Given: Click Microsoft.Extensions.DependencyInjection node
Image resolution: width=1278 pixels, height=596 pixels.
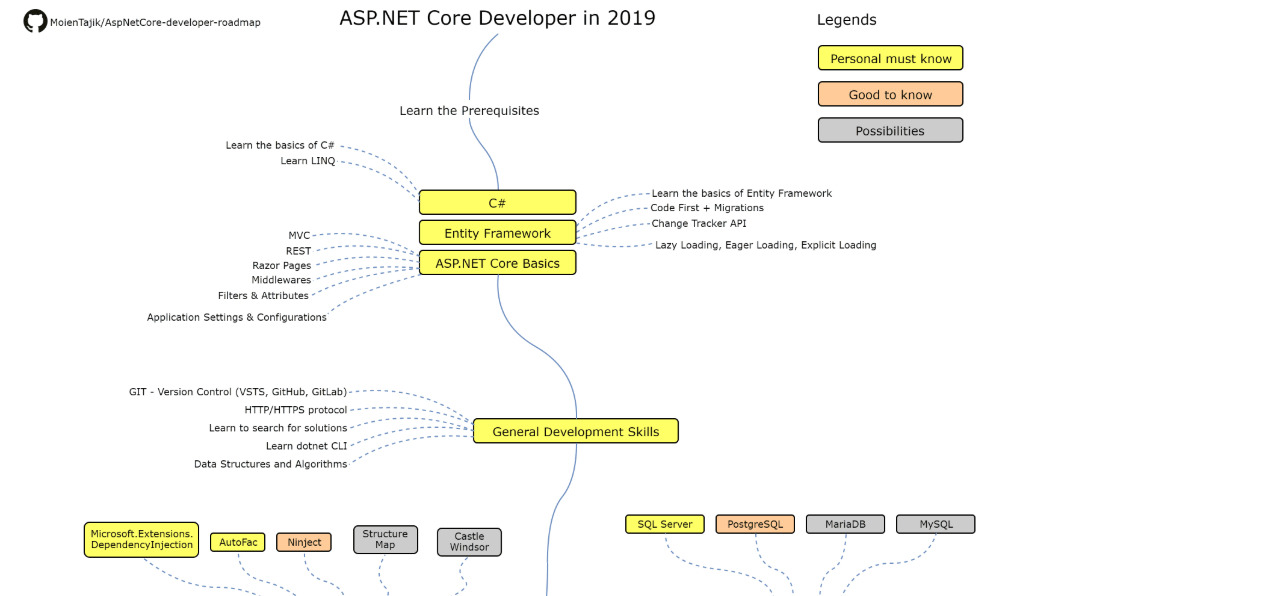Looking at the screenshot, I should [x=141, y=540].
